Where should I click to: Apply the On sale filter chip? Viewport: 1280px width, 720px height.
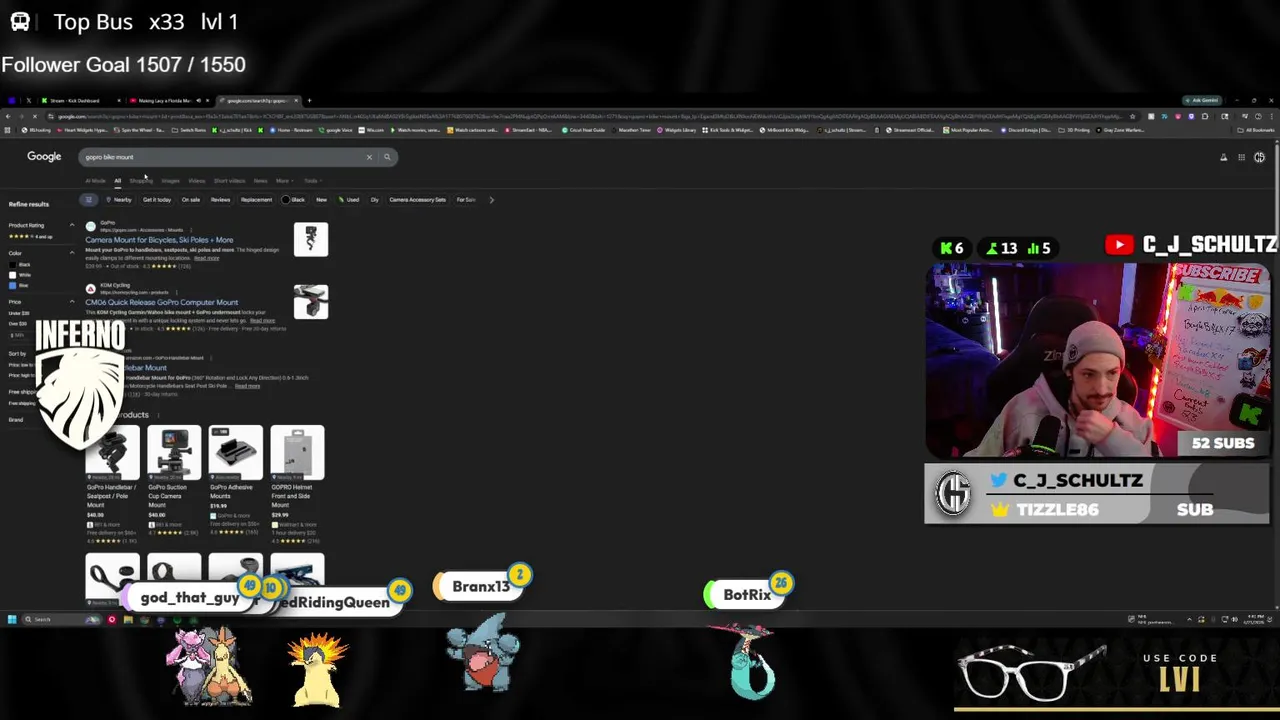coord(191,200)
